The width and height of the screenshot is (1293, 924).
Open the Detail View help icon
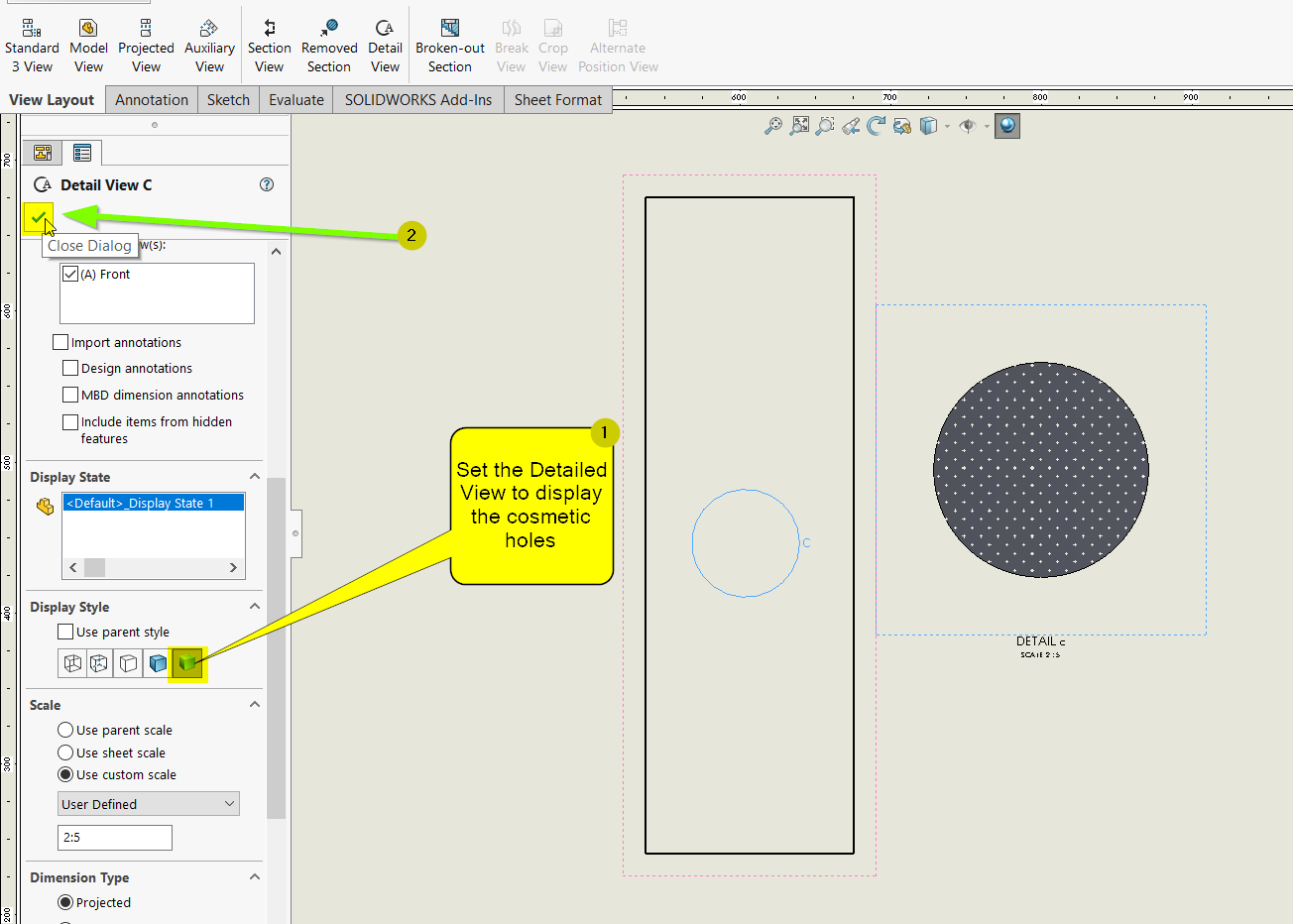coord(267,184)
